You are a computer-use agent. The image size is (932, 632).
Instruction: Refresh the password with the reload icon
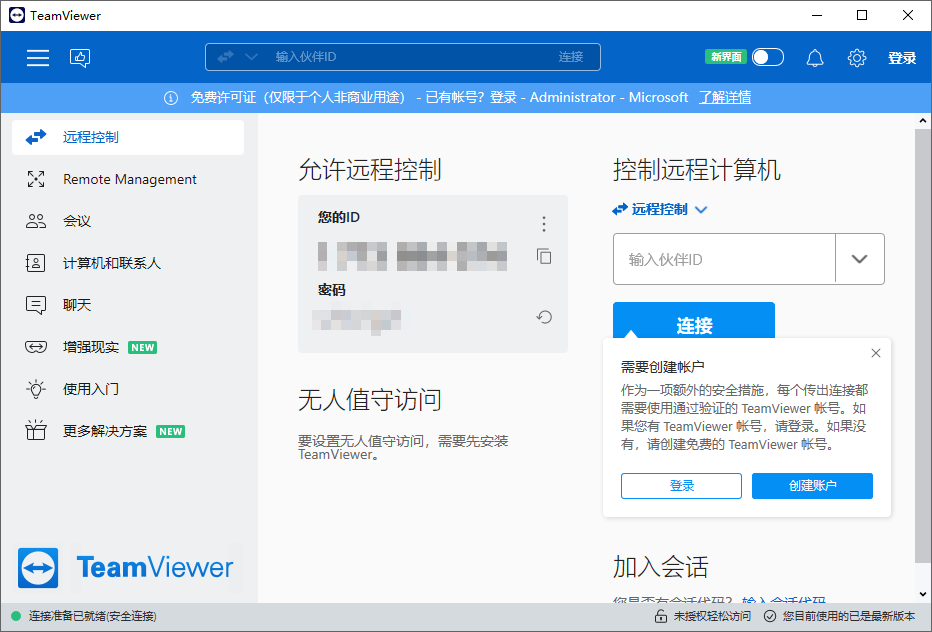pos(544,317)
